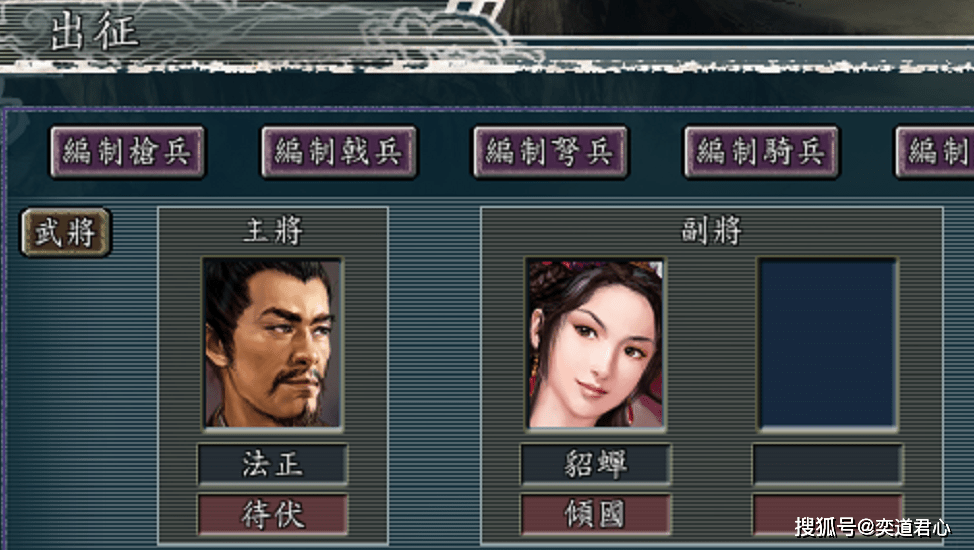
Task: Click the empty name field under blank slot
Action: [x=827, y=464]
